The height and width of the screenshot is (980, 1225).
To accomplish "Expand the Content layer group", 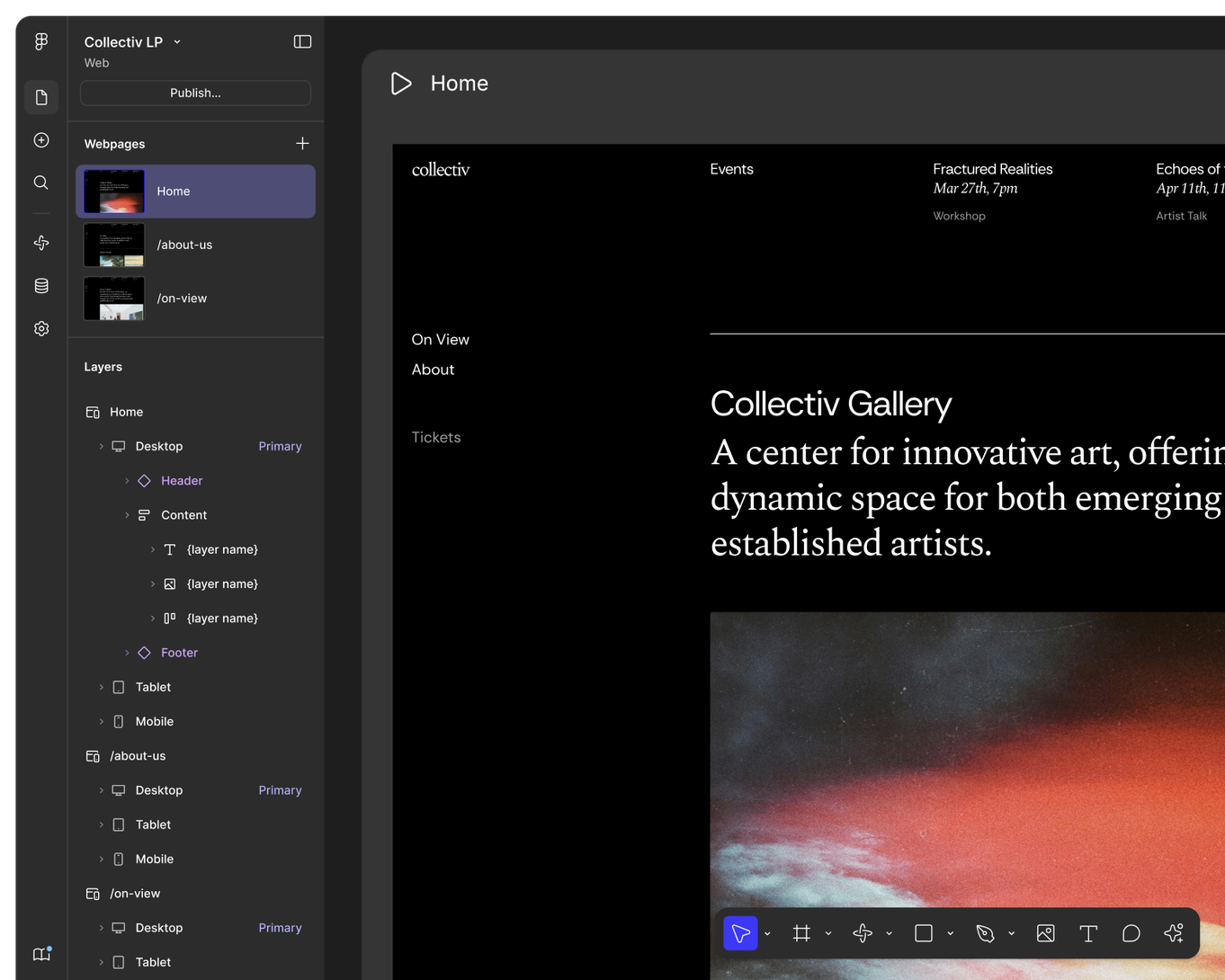I will 126,514.
